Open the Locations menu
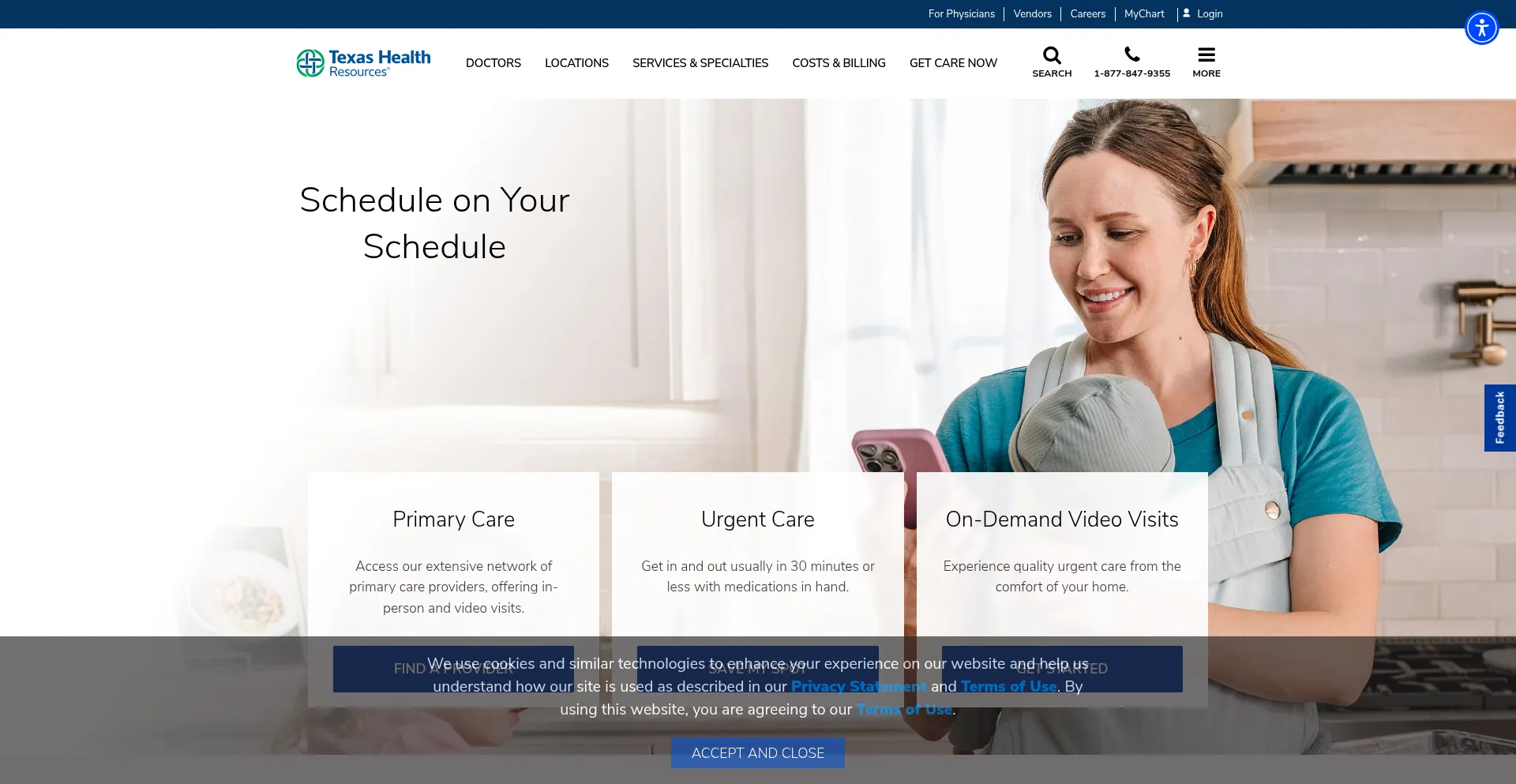This screenshot has height=784, width=1516. click(x=576, y=63)
